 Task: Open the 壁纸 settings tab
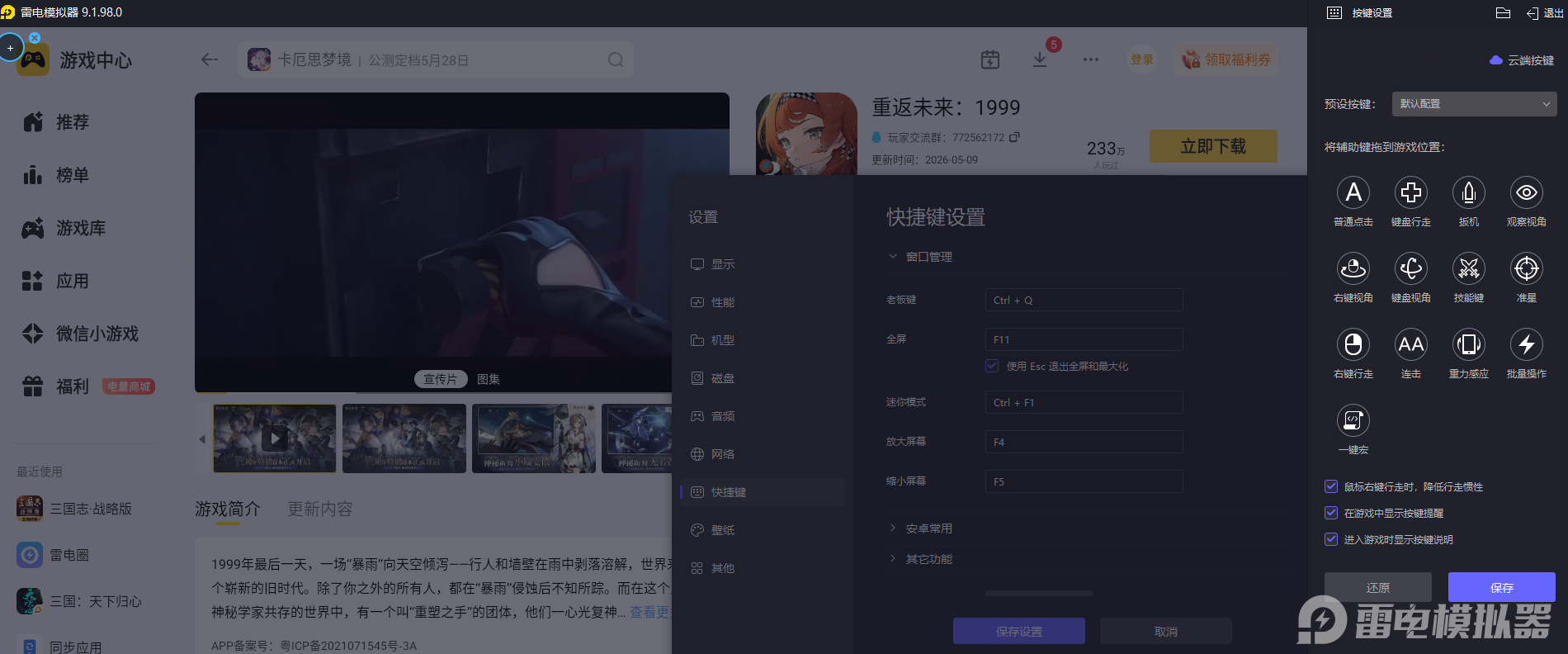[763, 530]
